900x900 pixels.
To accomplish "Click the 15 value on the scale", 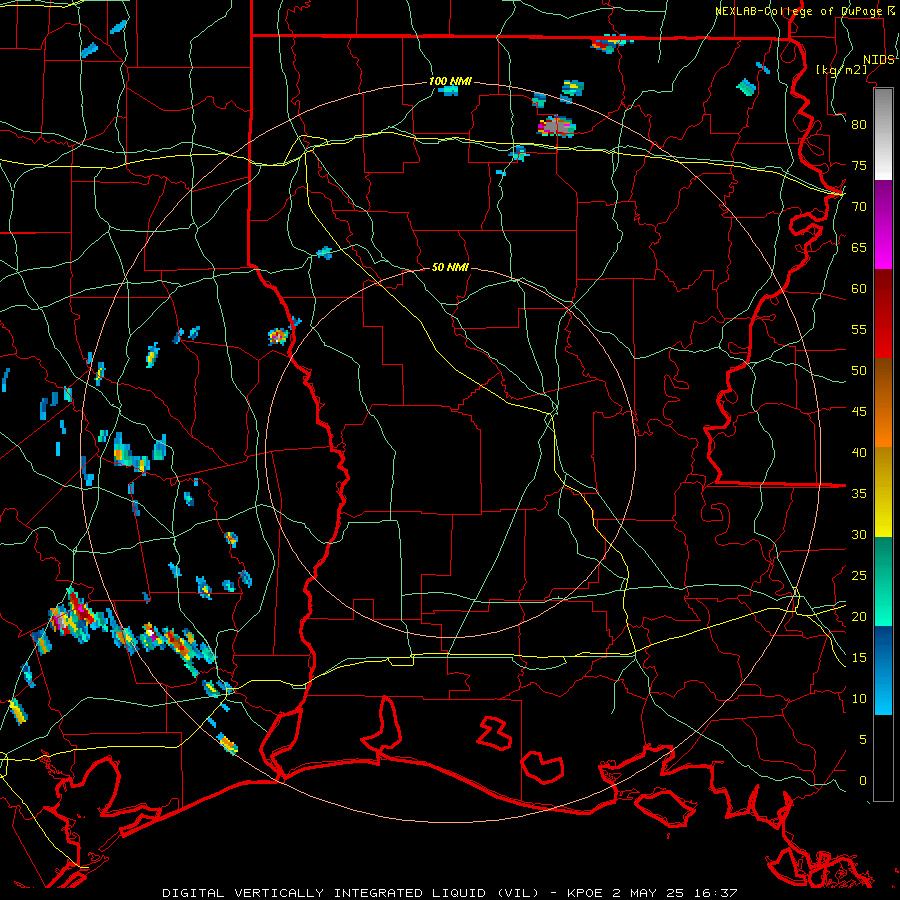I will [x=859, y=658].
